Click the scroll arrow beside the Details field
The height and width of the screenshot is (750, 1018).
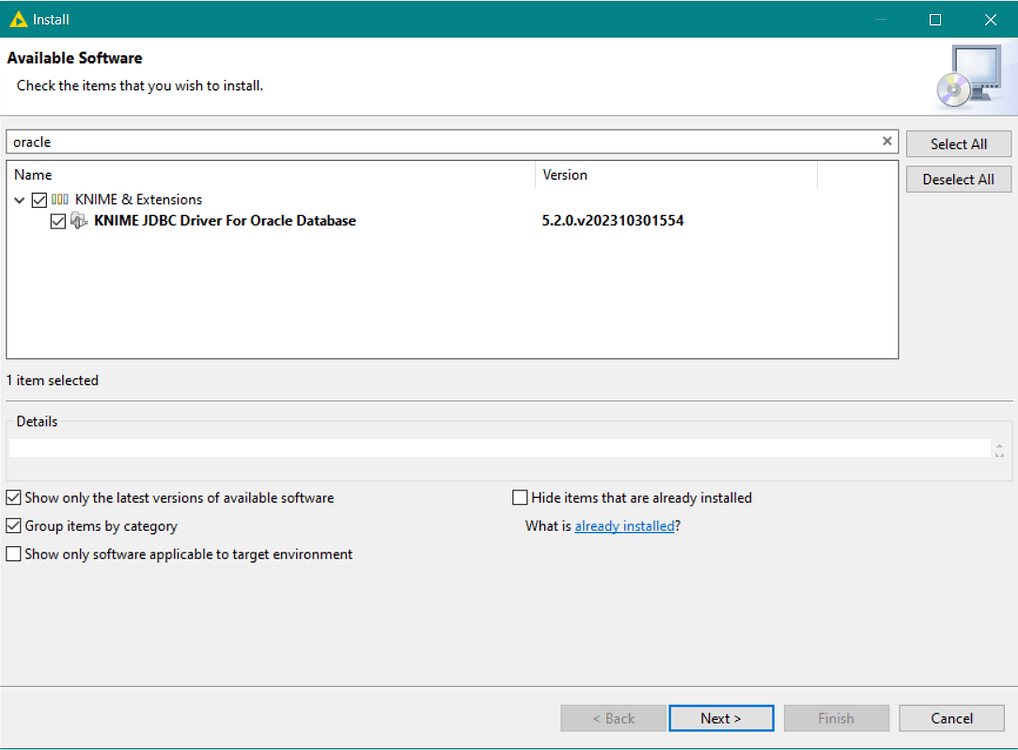tap(999, 449)
